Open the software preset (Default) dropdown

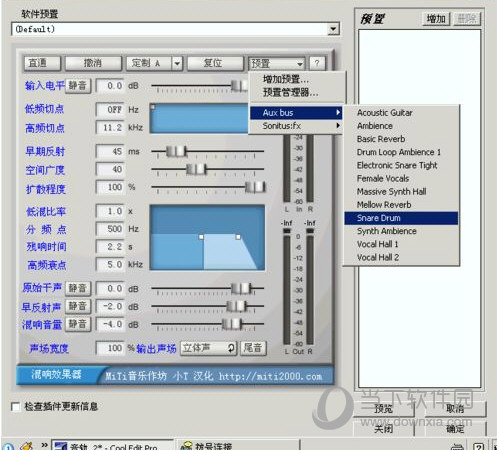point(333,29)
